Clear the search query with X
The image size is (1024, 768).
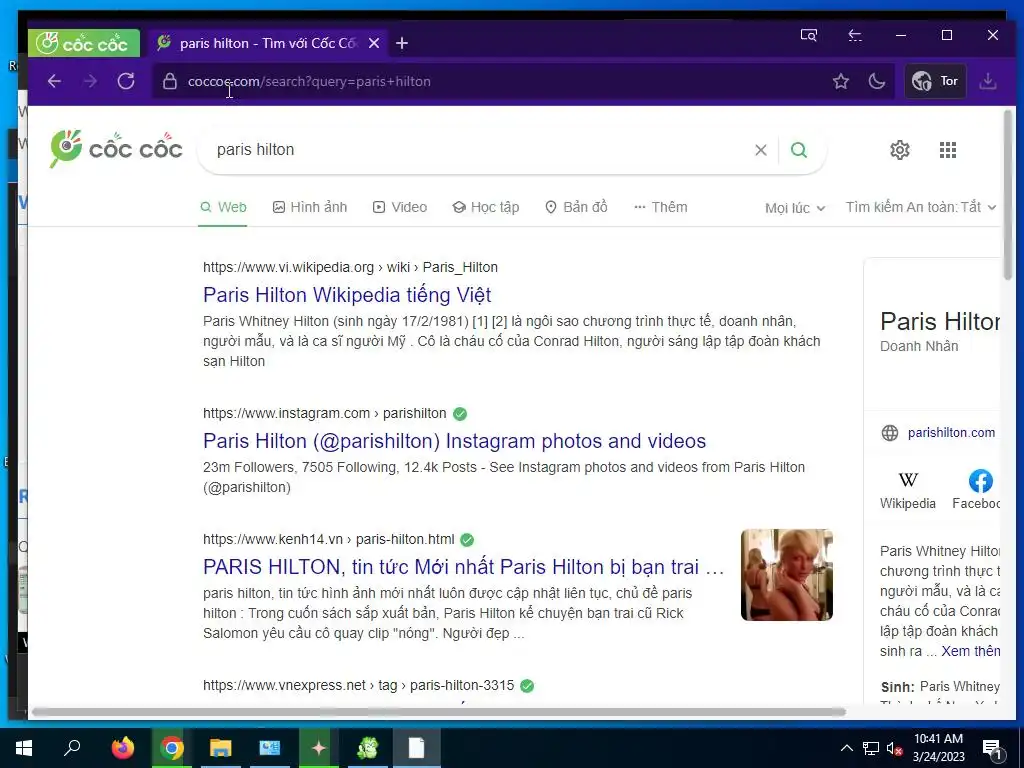(x=761, y=150)
